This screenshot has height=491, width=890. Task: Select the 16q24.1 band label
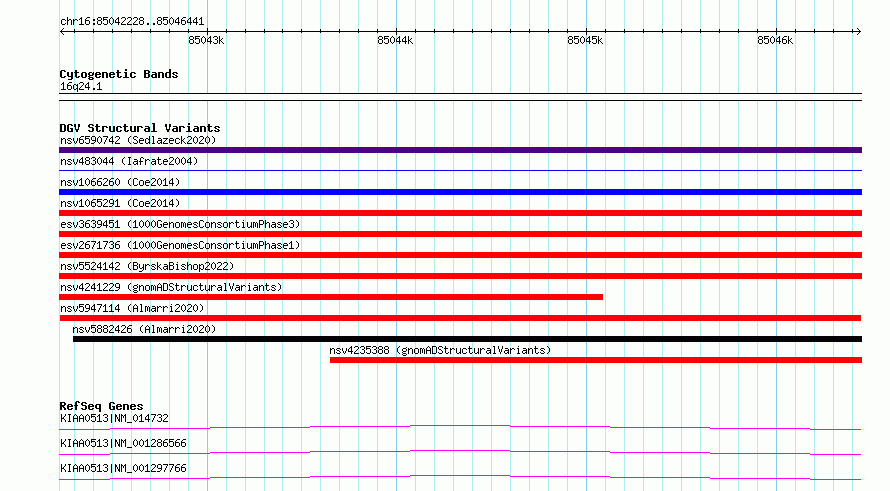pos(81,87)
